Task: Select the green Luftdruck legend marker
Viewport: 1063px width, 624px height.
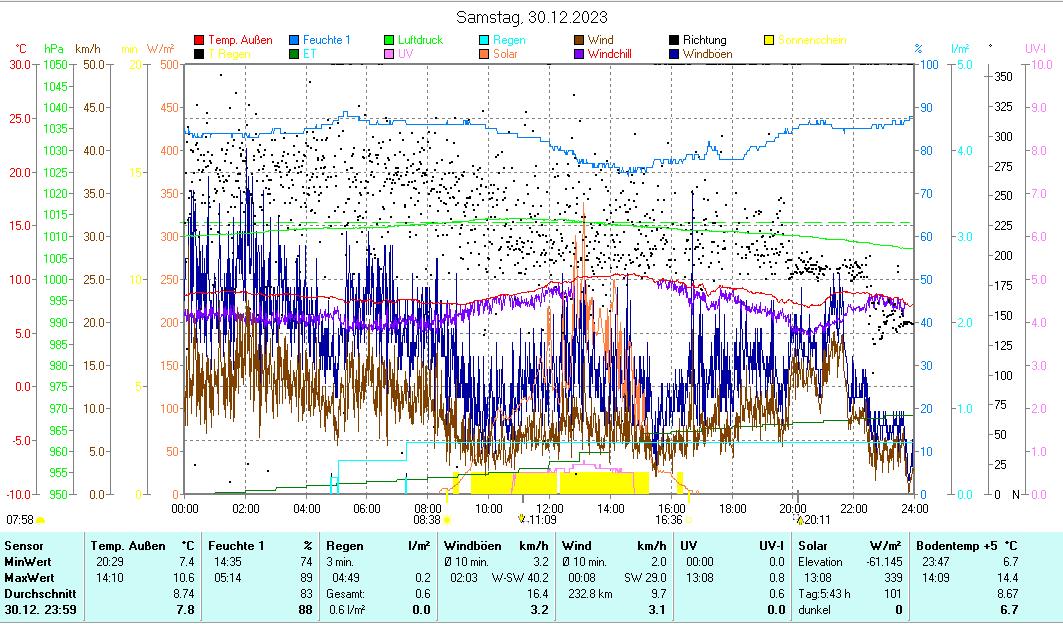Action: pyautogui.click(x=390, y=41)
